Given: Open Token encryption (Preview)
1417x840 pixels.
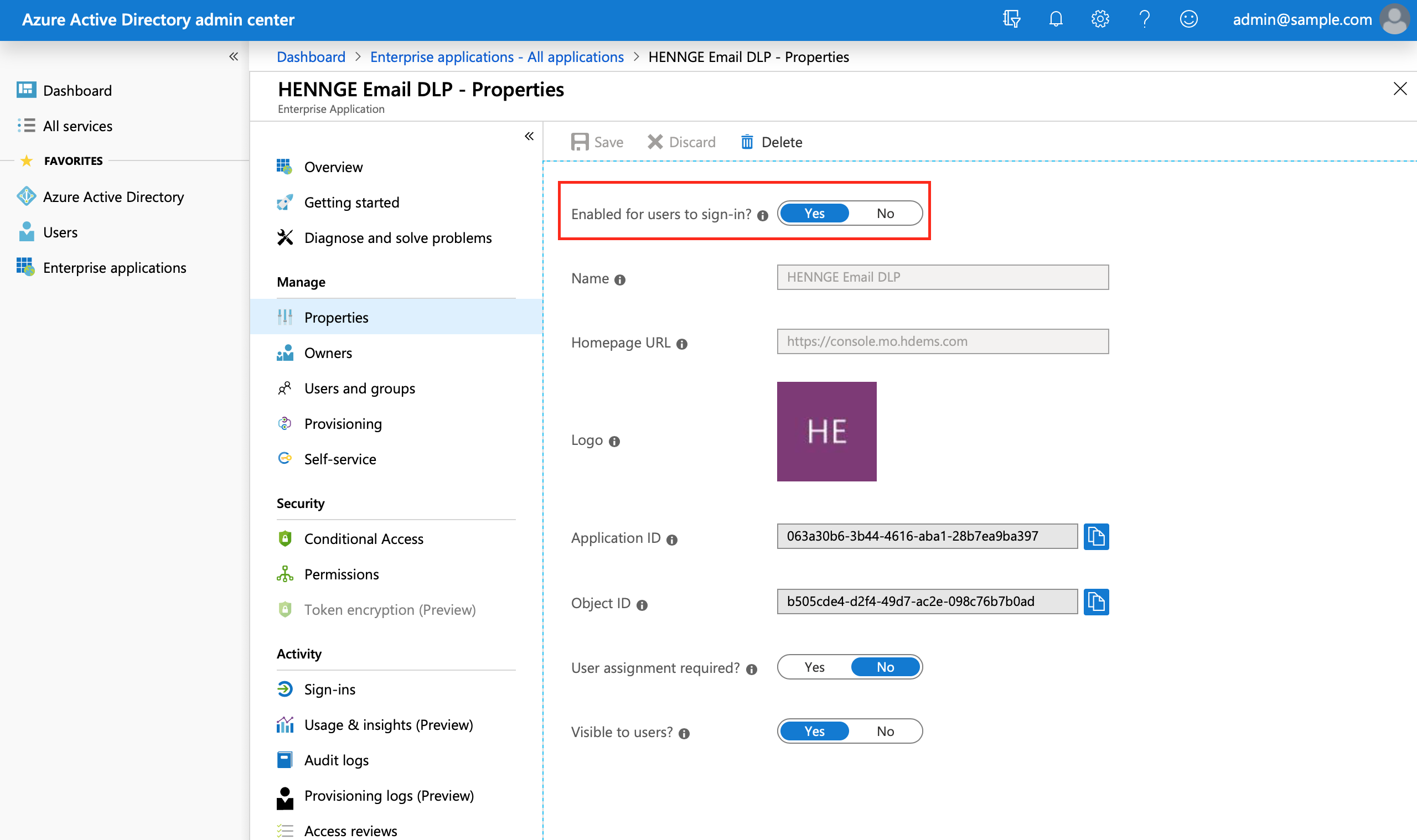Looking at the screenshot, I should [396, 609].
